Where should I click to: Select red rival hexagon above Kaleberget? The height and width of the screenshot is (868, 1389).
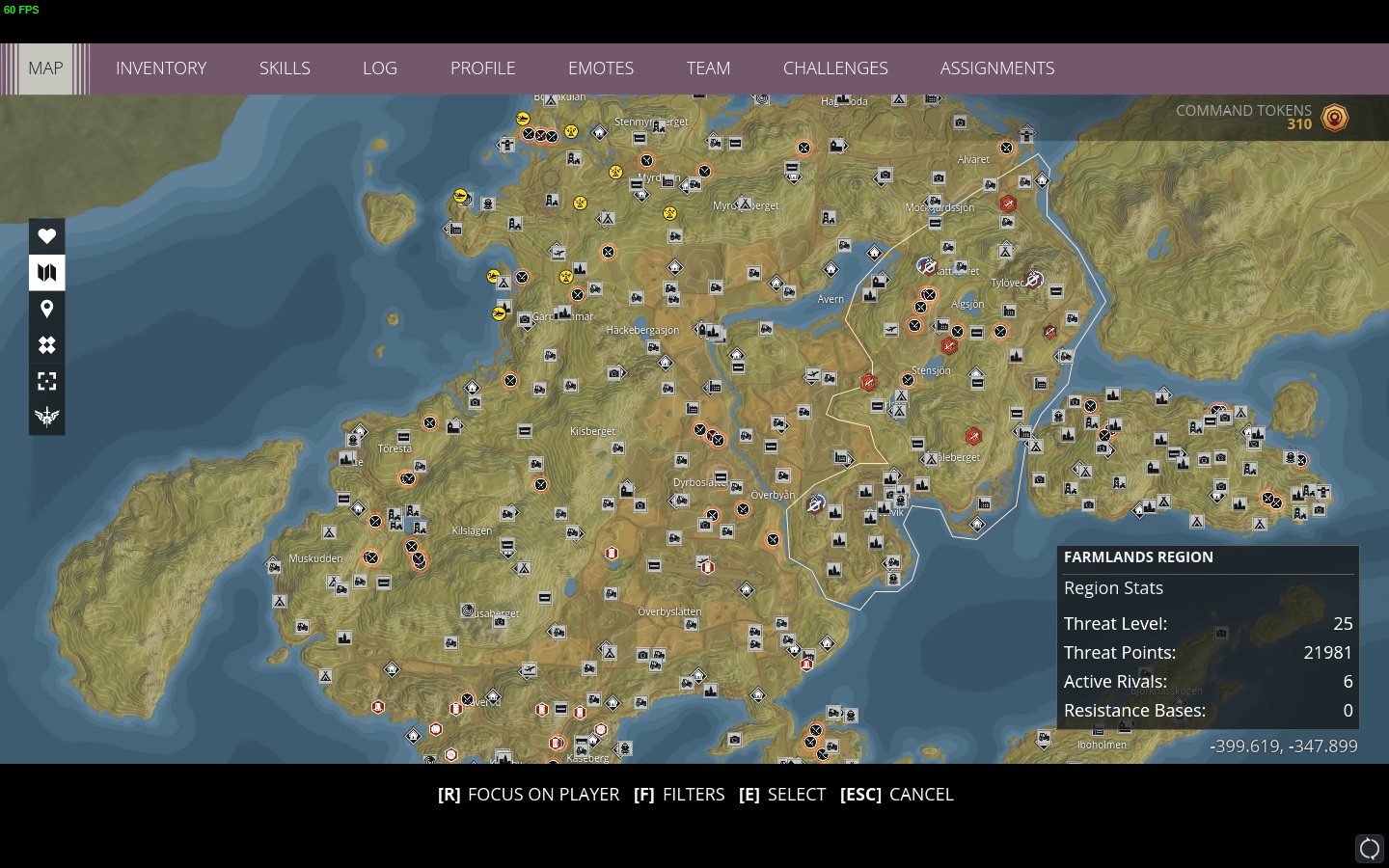point(973,436)
